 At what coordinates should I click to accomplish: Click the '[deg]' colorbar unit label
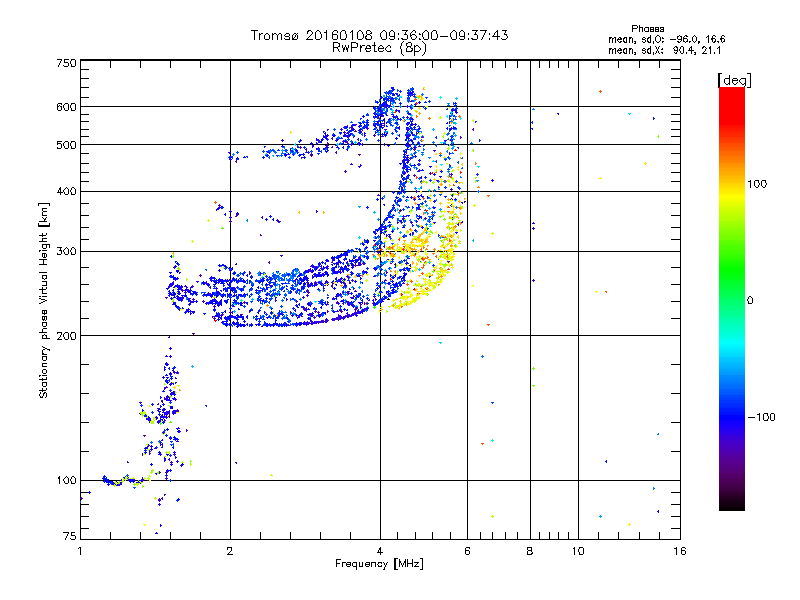click(734, 80)
